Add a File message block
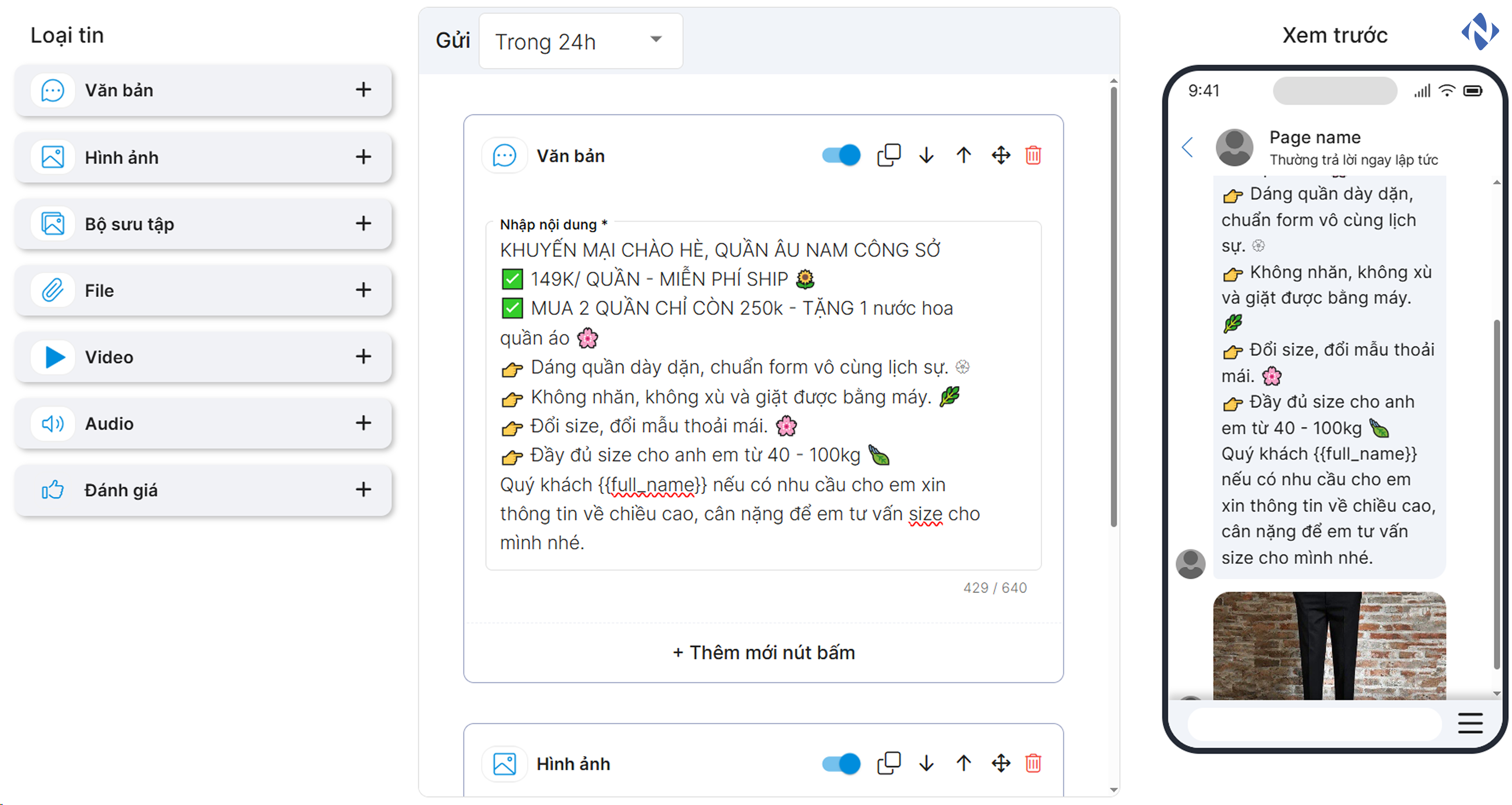This screenshot has width=1512, height=805. 363,290
